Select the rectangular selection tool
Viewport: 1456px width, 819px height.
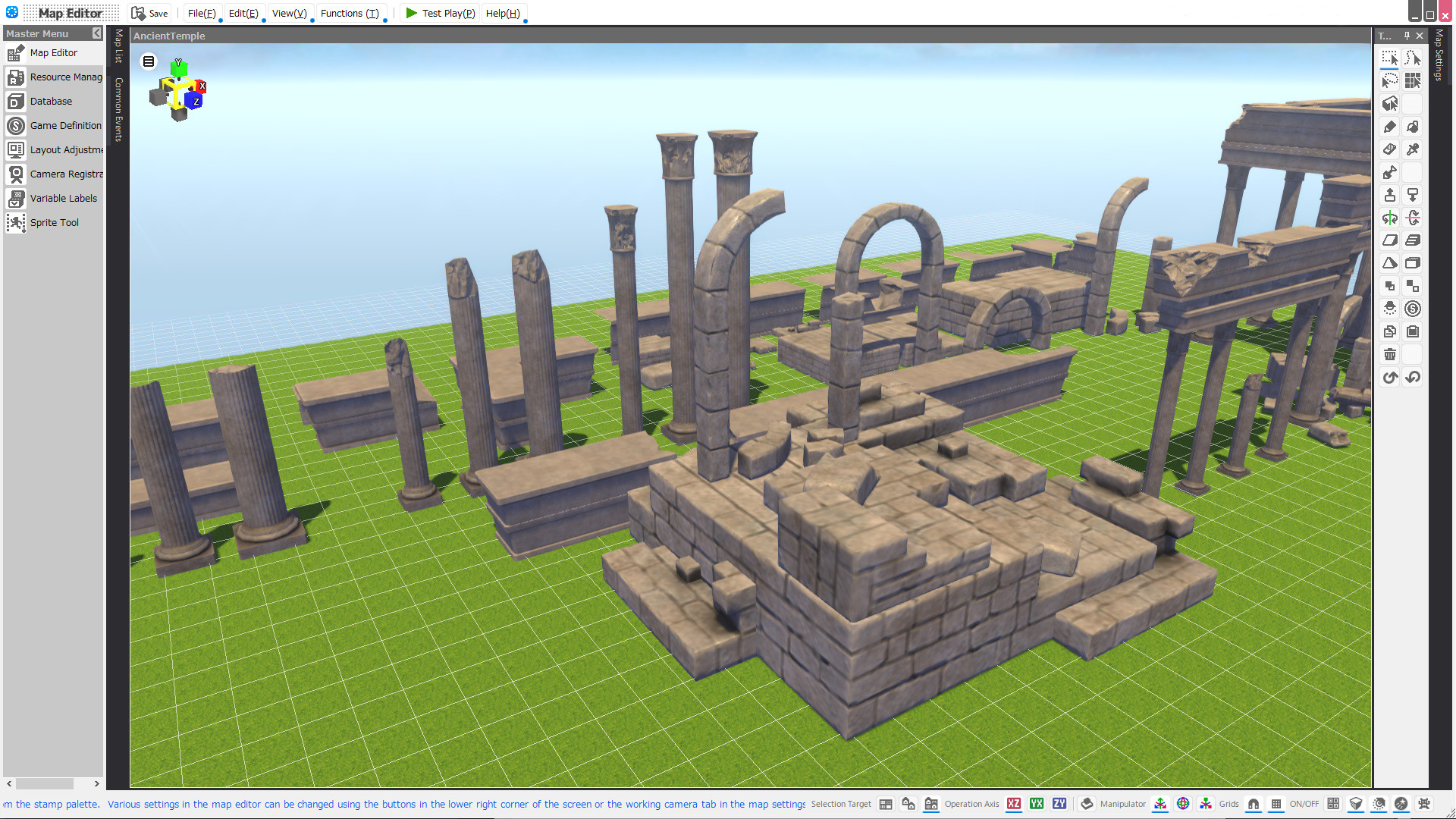coord(1389,57)
